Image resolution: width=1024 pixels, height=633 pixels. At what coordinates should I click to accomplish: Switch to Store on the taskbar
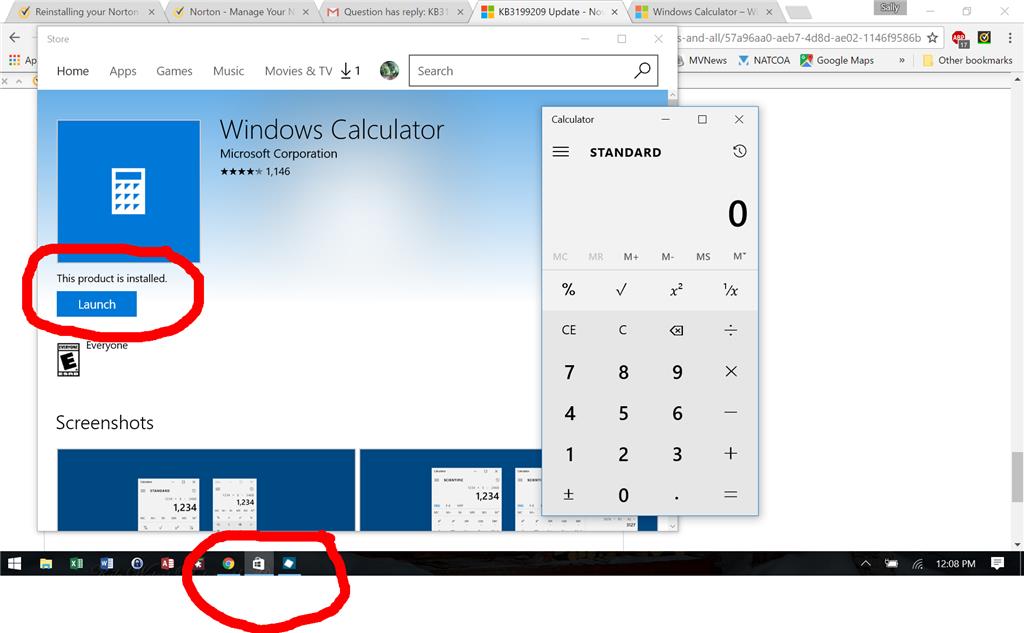[x=259, y=563]
